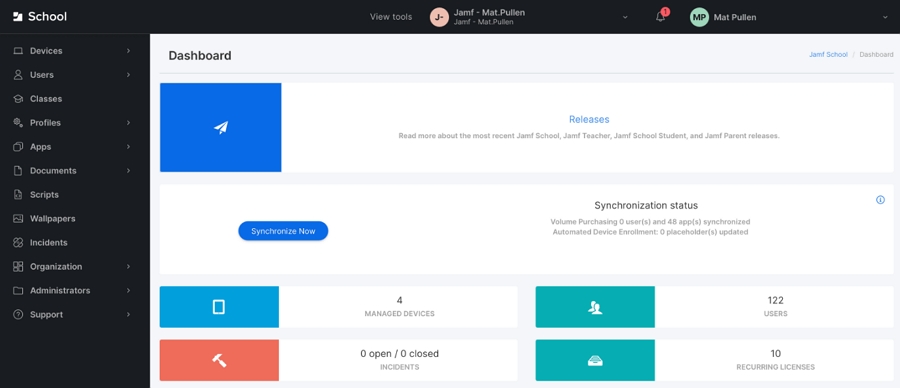Screen dimensions: 900x388
Task: Open Apps in the sidebar
Action: coord(40,147)
